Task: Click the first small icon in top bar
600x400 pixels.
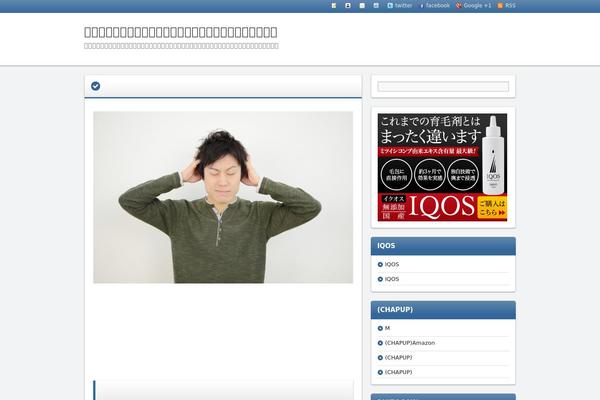Action: (x=334, y=5)
